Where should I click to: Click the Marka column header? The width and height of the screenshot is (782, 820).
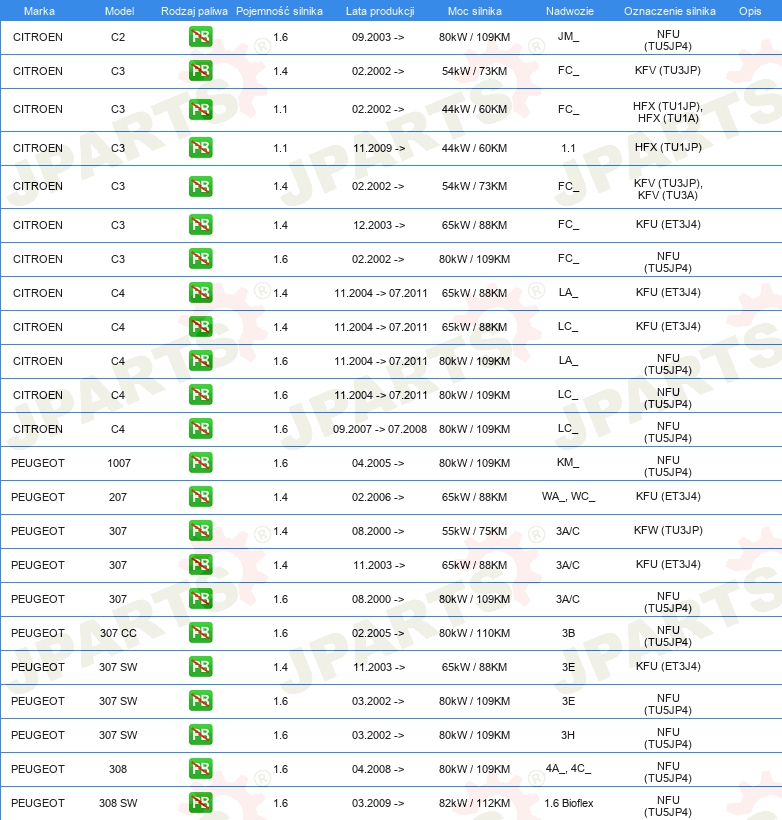click(39, 11)
